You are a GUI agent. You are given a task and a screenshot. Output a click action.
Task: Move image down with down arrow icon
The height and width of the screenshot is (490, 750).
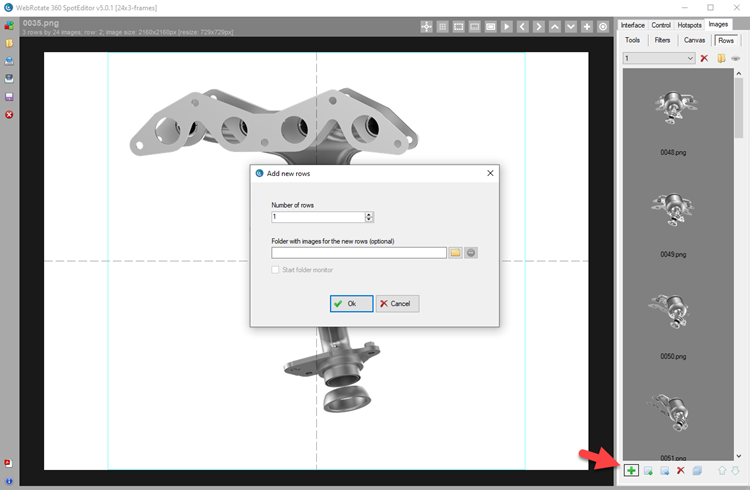(x=736, y=471)
